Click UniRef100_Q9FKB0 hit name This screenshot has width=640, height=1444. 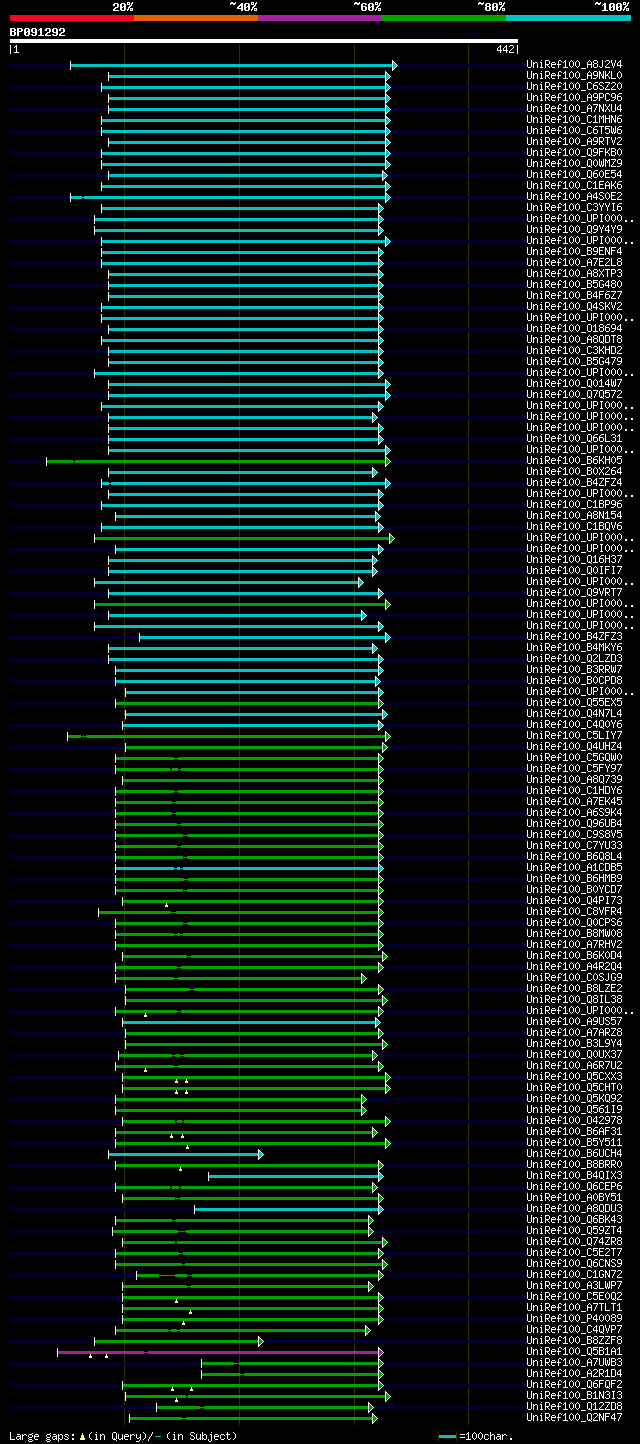[574, 152]
